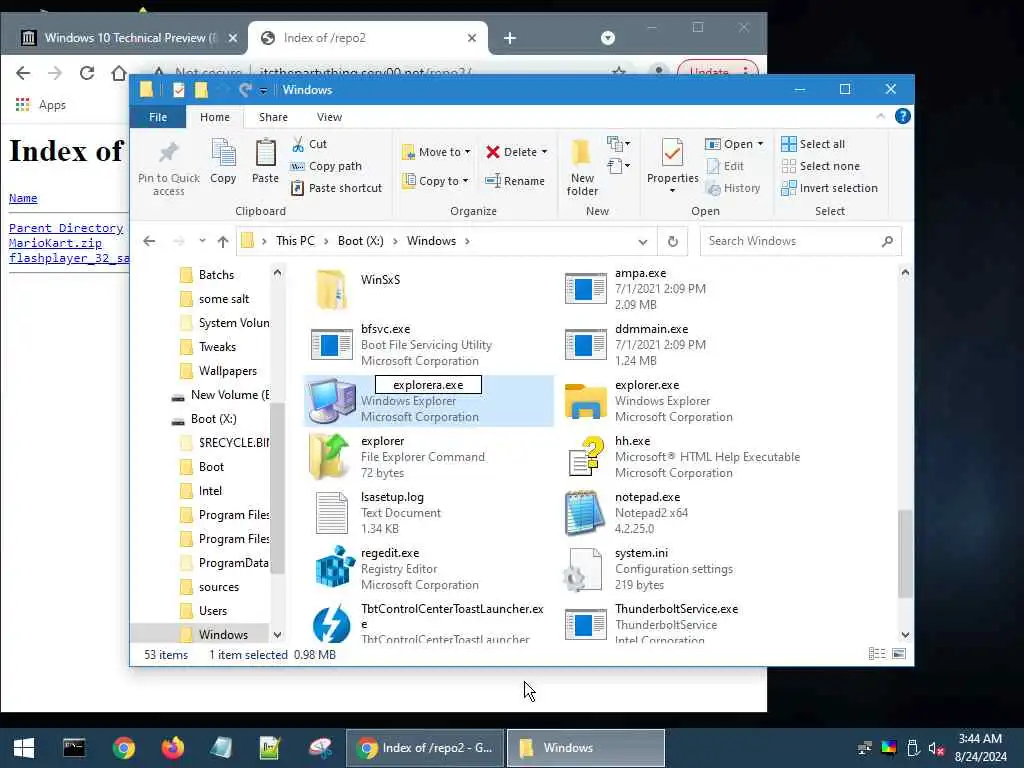This screenshot has height=768, width=1024.
Task: Select the sources folder in navigation pane
Action: tap(219, 586)
